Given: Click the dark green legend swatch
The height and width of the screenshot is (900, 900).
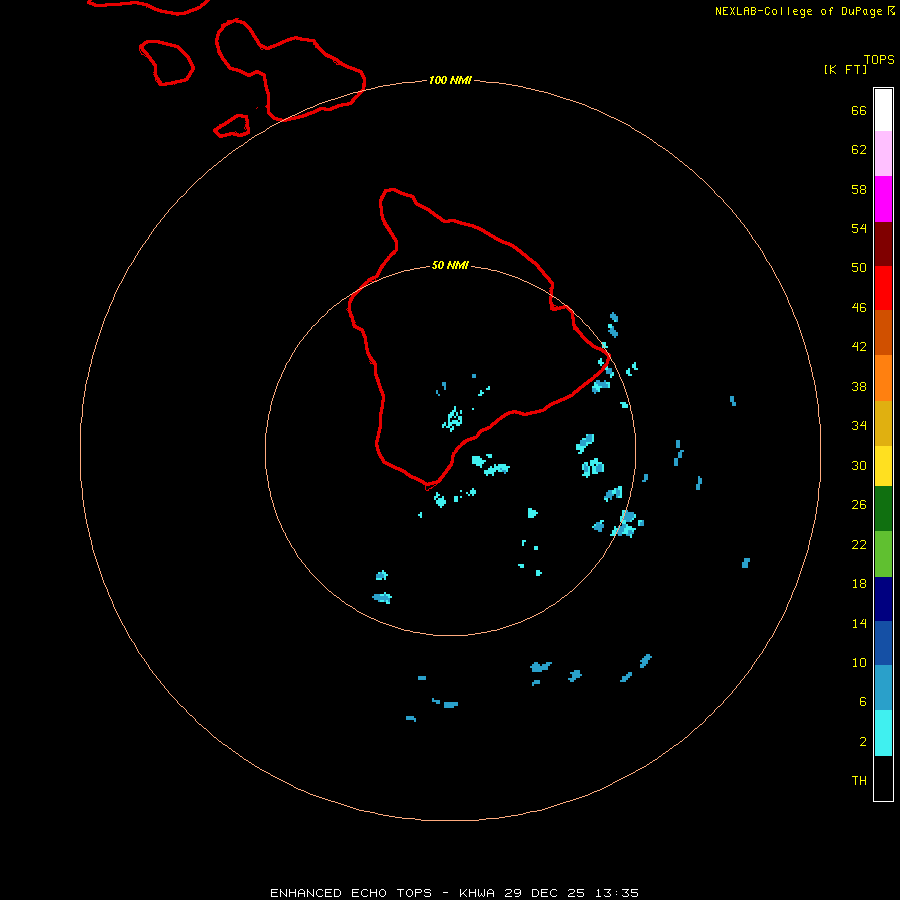Looking at the screenshot, I should coord(883,509).
